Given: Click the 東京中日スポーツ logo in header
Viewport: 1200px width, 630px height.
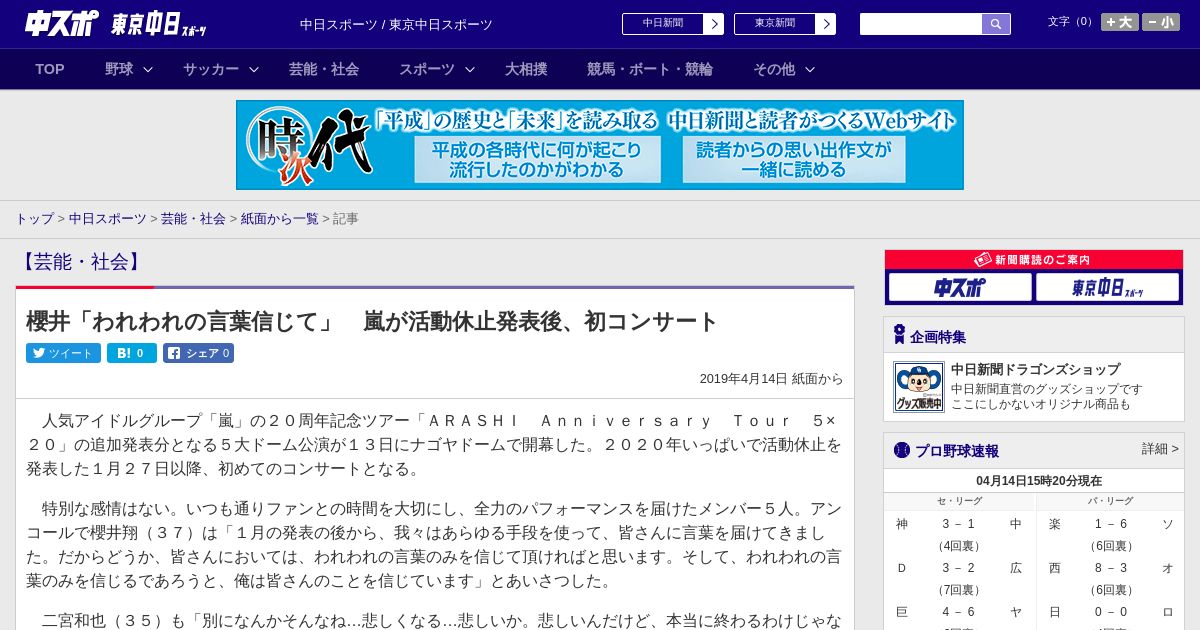Looking at the screenshot, I should click(x=159, y=25).
